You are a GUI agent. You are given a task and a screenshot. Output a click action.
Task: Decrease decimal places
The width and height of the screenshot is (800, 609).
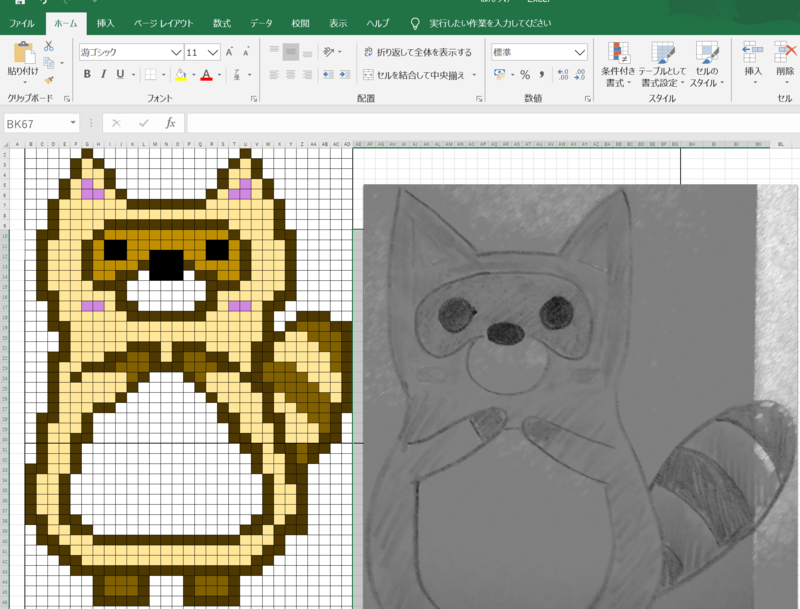(580, 74)
